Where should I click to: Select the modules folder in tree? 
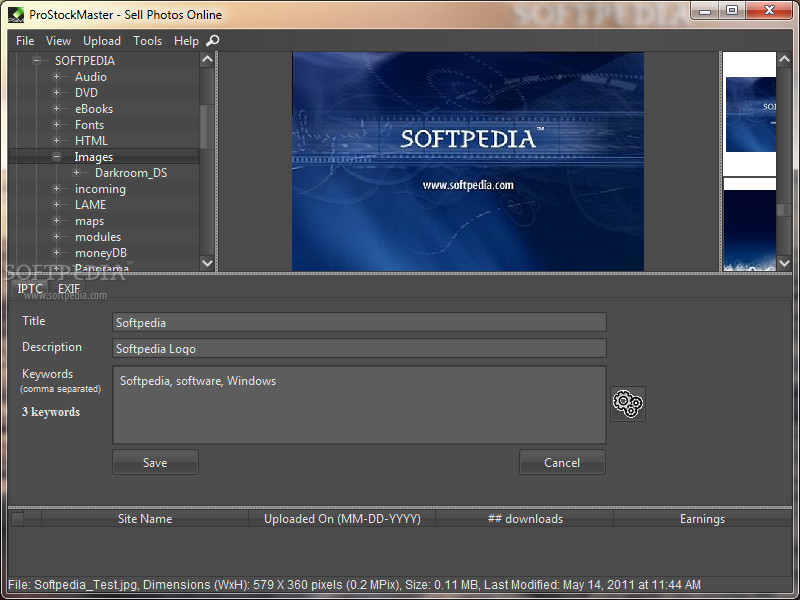tap(98, 237)
